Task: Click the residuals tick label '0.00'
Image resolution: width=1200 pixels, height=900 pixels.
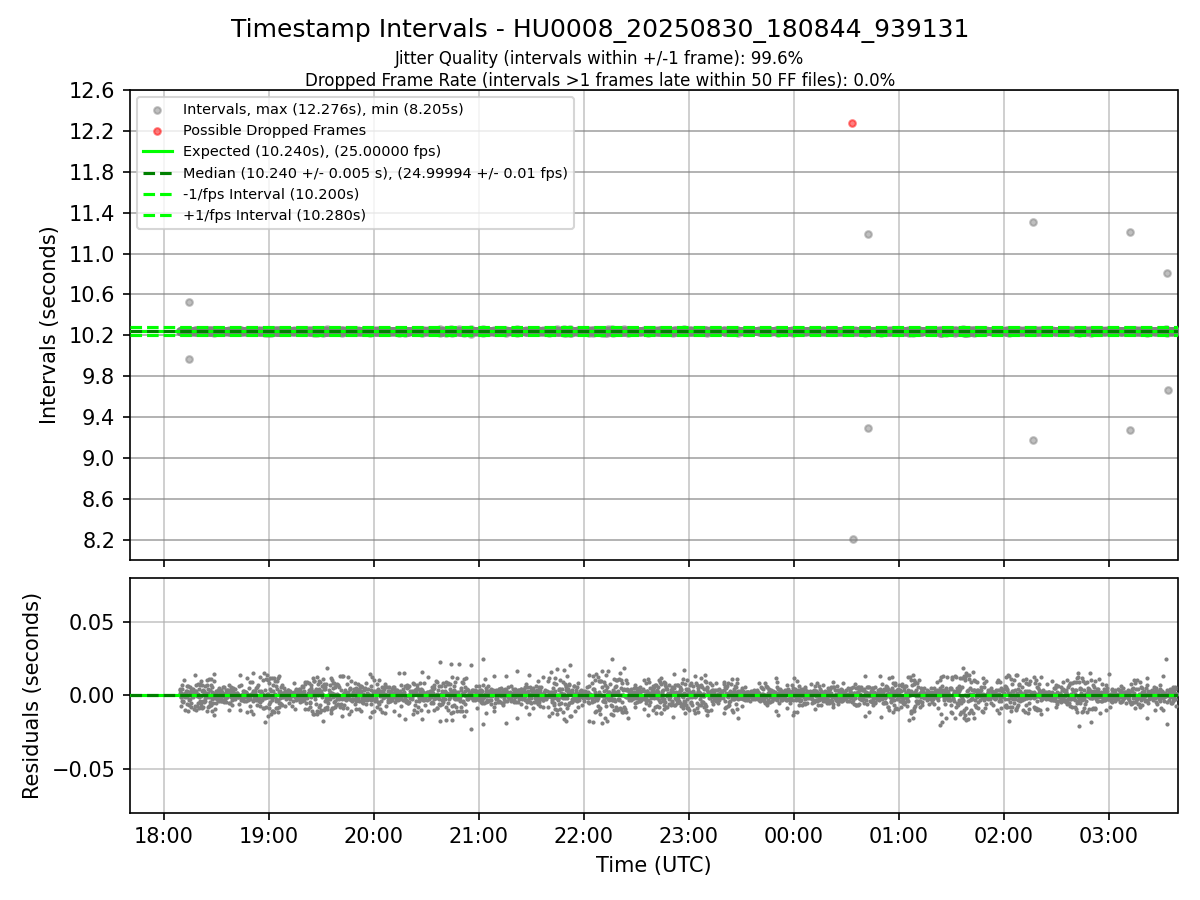Action: click(94, 696)
